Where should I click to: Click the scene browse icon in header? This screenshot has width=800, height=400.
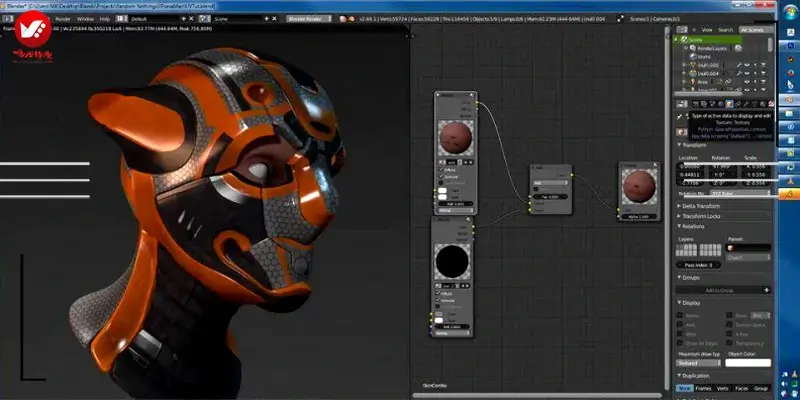point(205,18)
